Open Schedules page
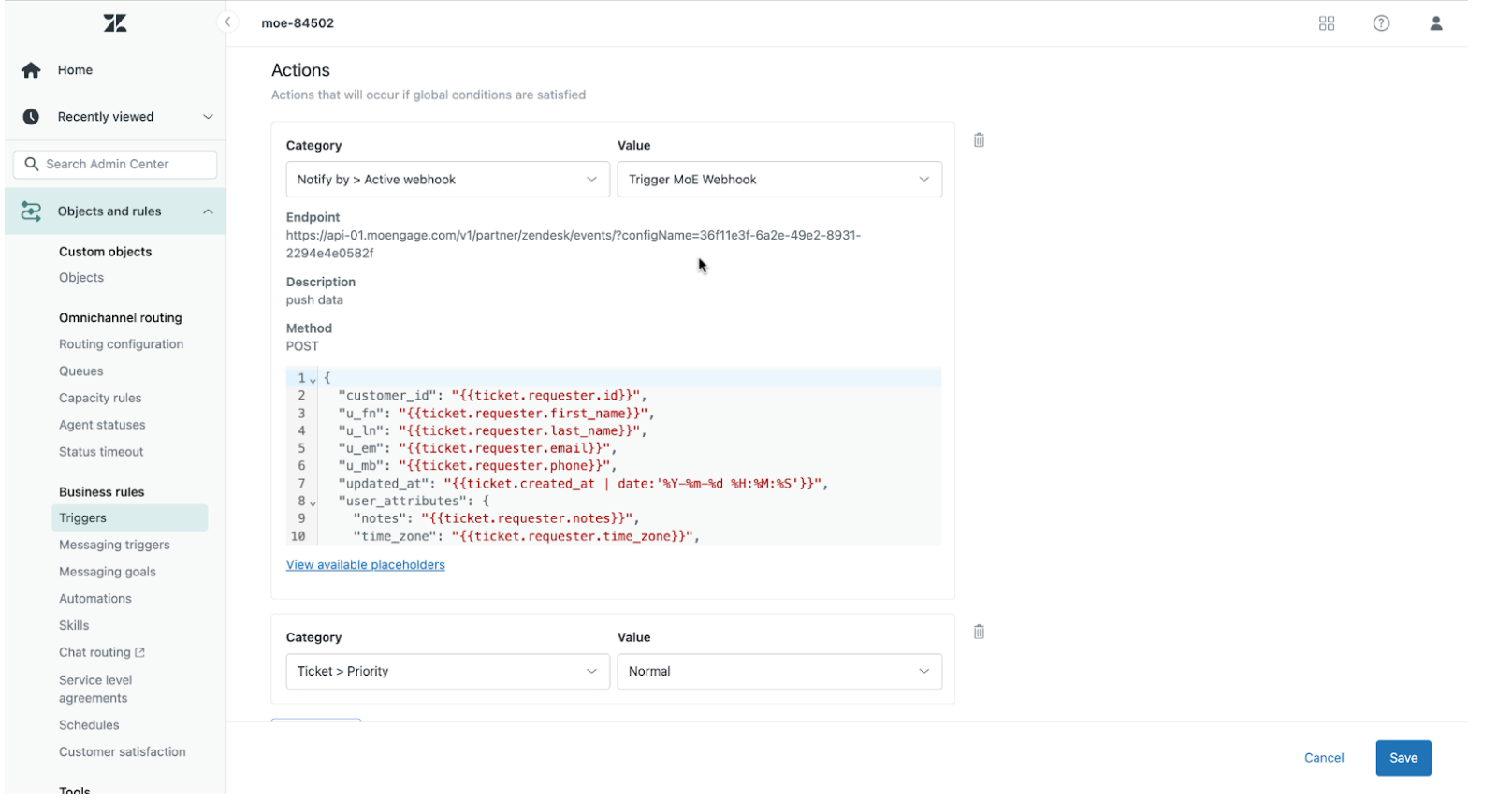This screenshot has width=1512, height=801. pyautogui.click(x=89, y=725)
